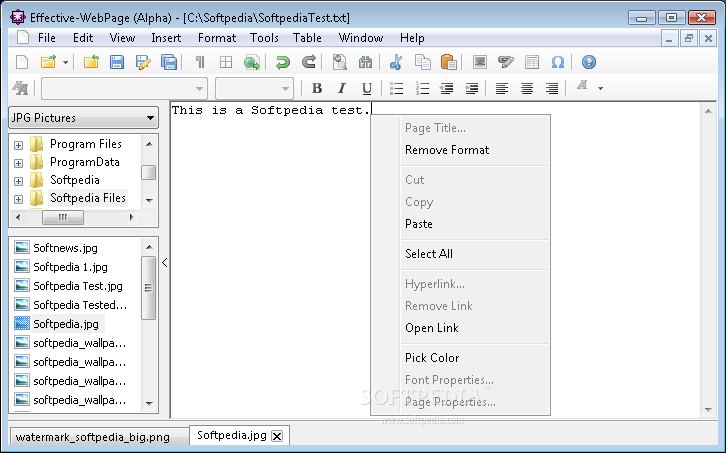Click the editor scrollbar down arrow
This screenshot has width=726, height=453.
click(708, 409)
